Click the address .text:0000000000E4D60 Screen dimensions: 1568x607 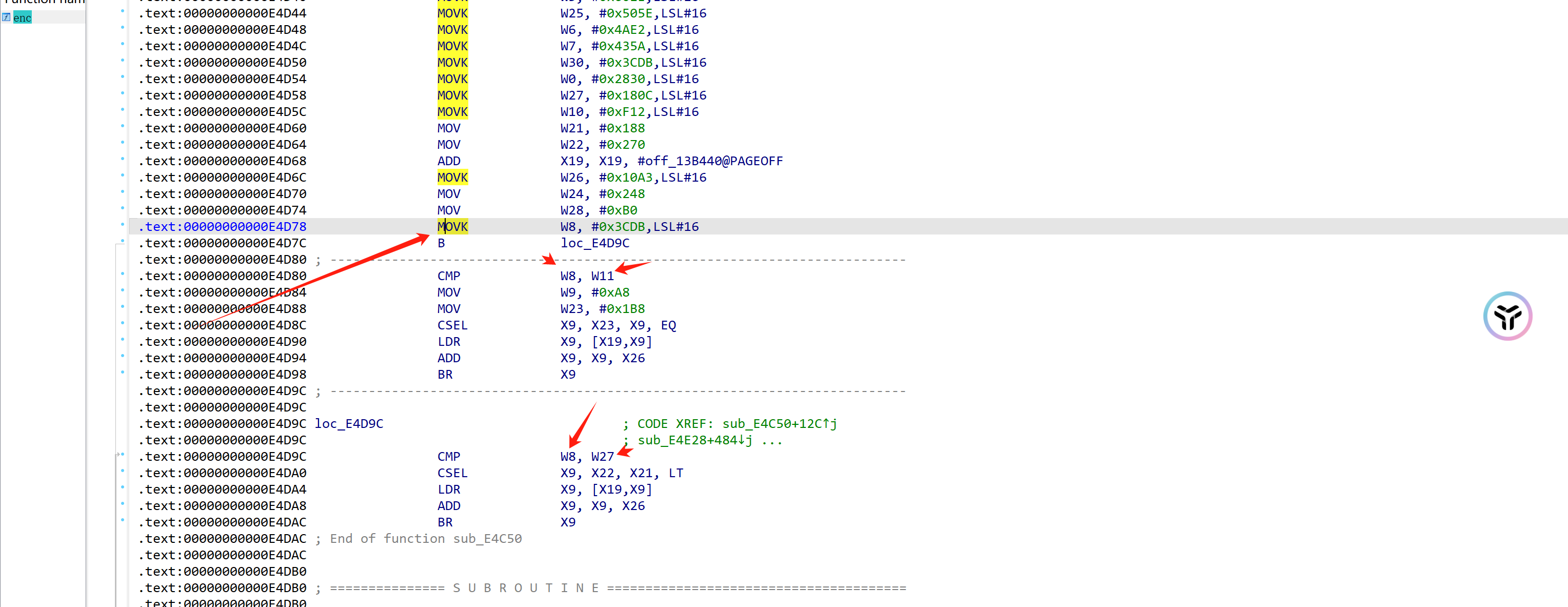pyautogui.click(x=222, y=128)
